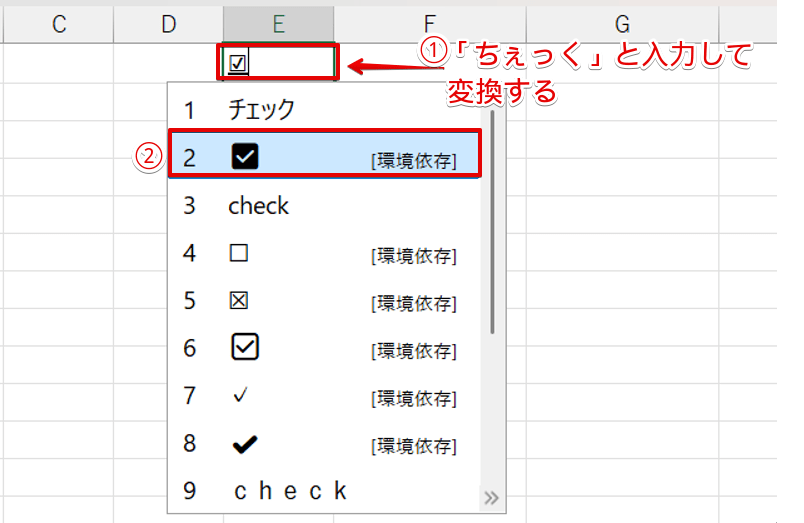Select column F header
Image resolution: width=804 pixels, height=523 pixels.
coord(430,24)
